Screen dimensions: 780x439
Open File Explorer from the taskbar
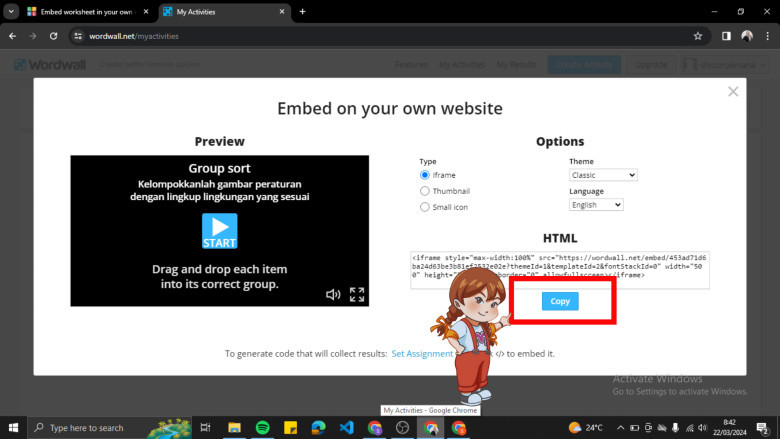tap(234, 428)
